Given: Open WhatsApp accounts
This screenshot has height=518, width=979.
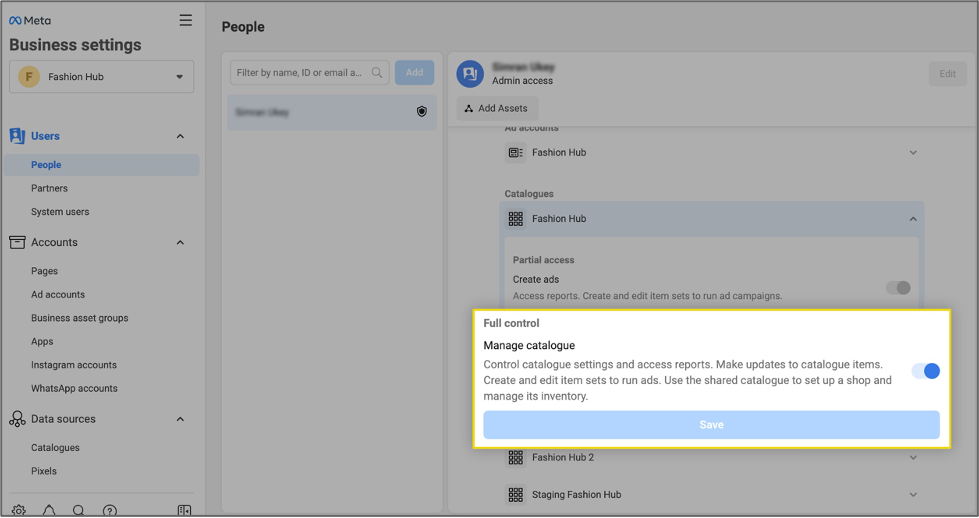Looking at the screenshot, I should [x=74, y=388].
